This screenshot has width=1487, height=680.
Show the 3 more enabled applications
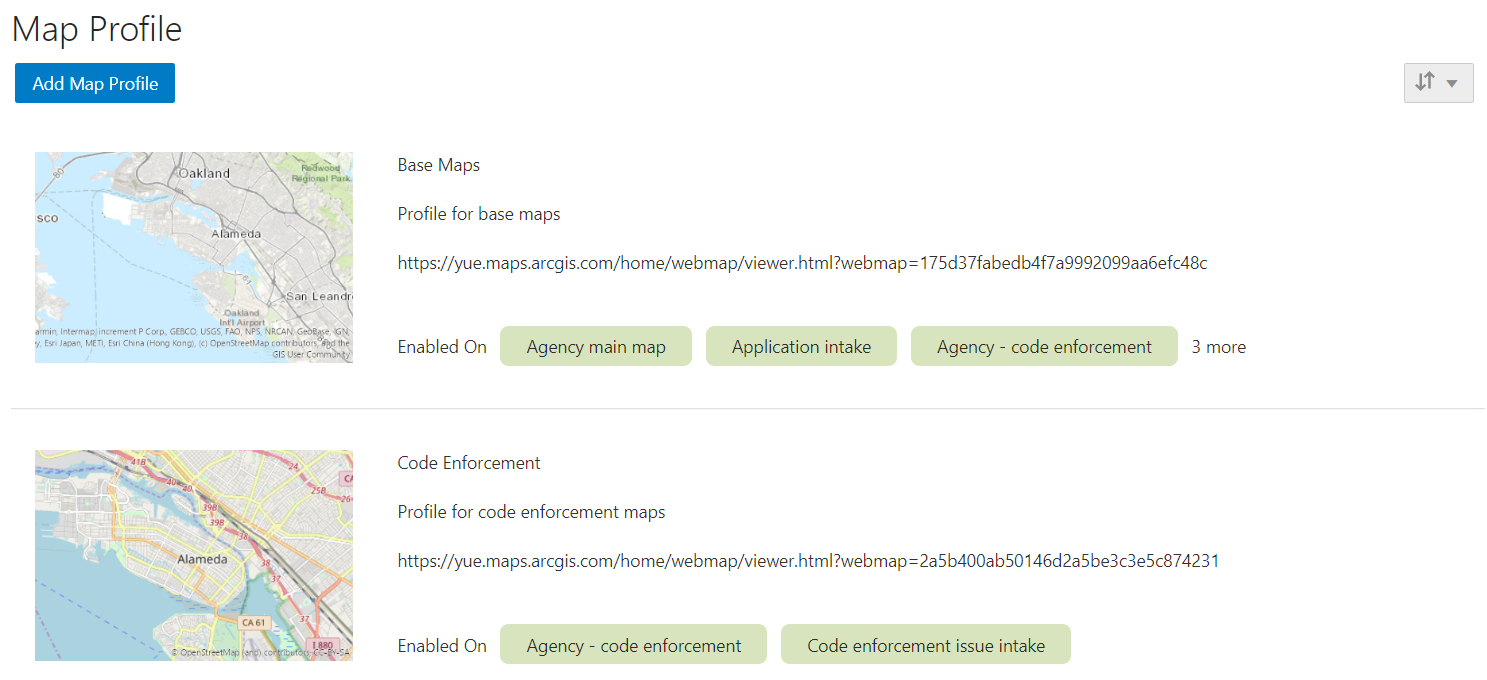pyautogui.click(x=1218, y=345)
